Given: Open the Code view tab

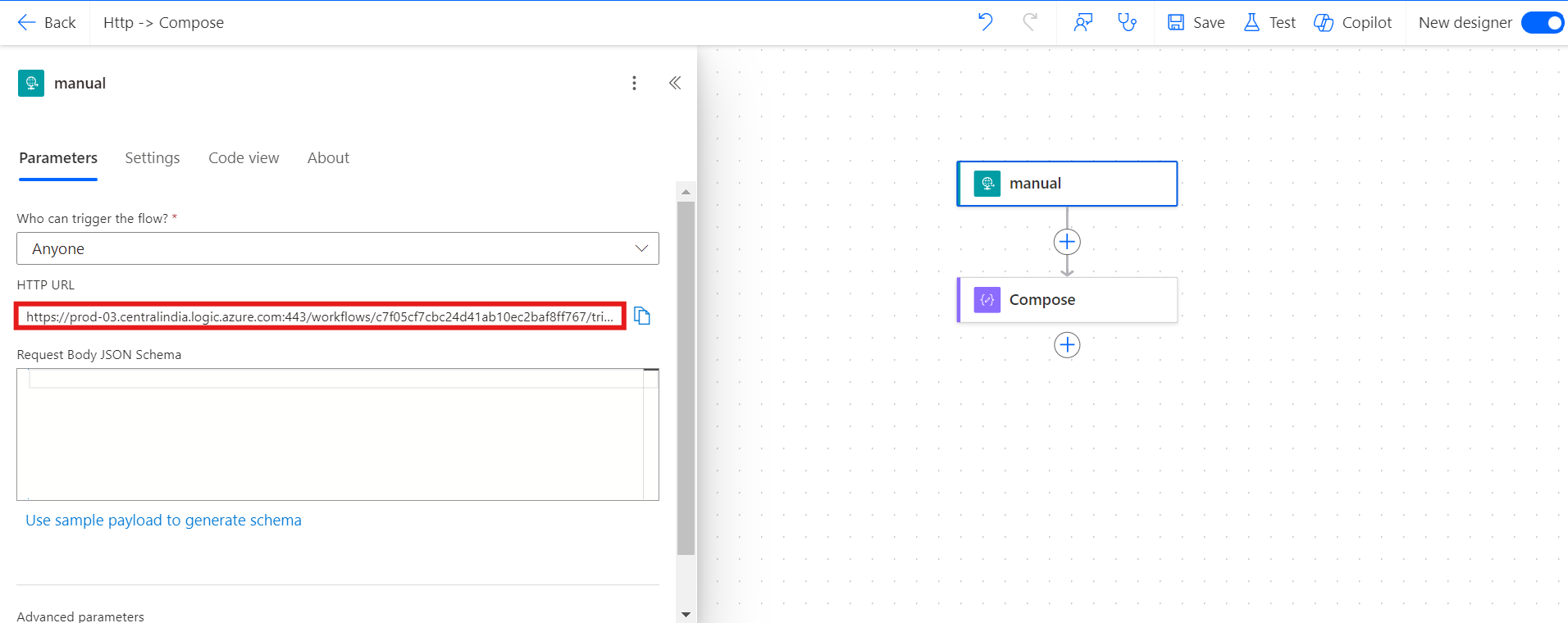Looking at the screenshot, I should [244, 158].
